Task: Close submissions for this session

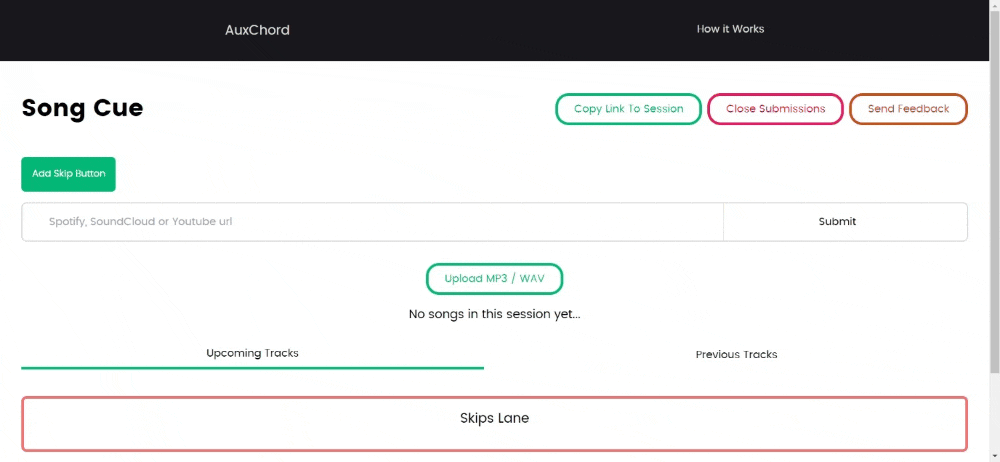Action: pos(776,108)
